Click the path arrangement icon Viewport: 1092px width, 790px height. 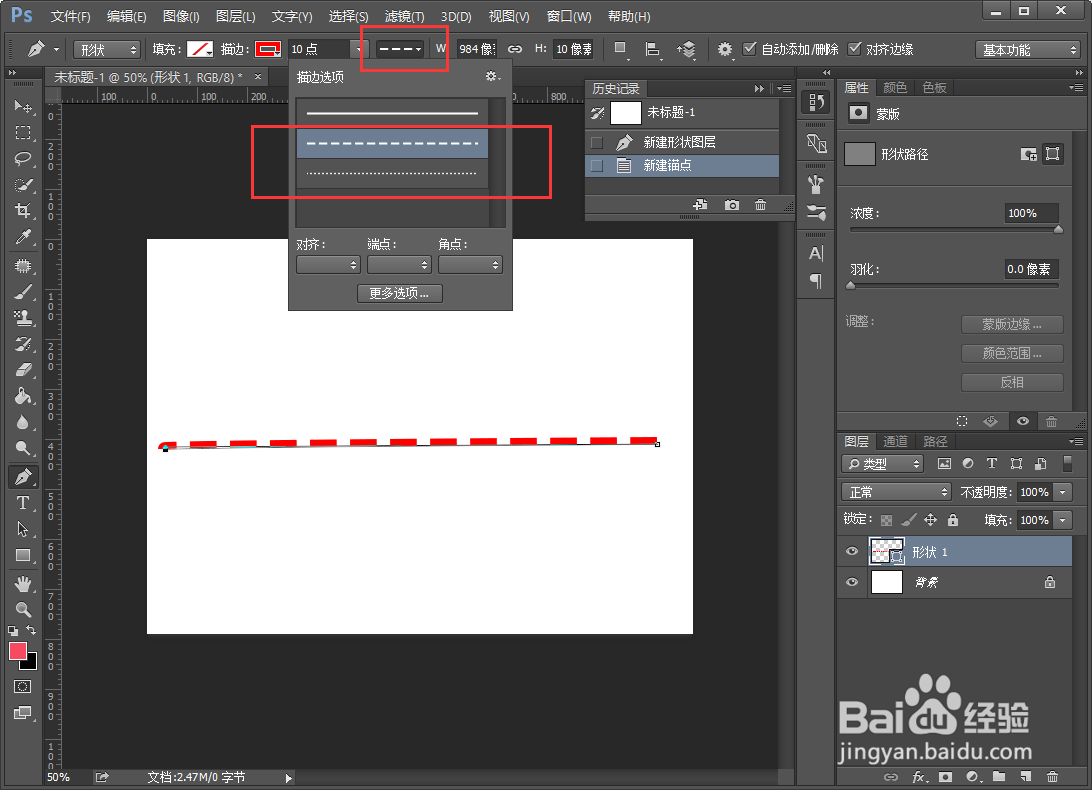tap(686, 49)
